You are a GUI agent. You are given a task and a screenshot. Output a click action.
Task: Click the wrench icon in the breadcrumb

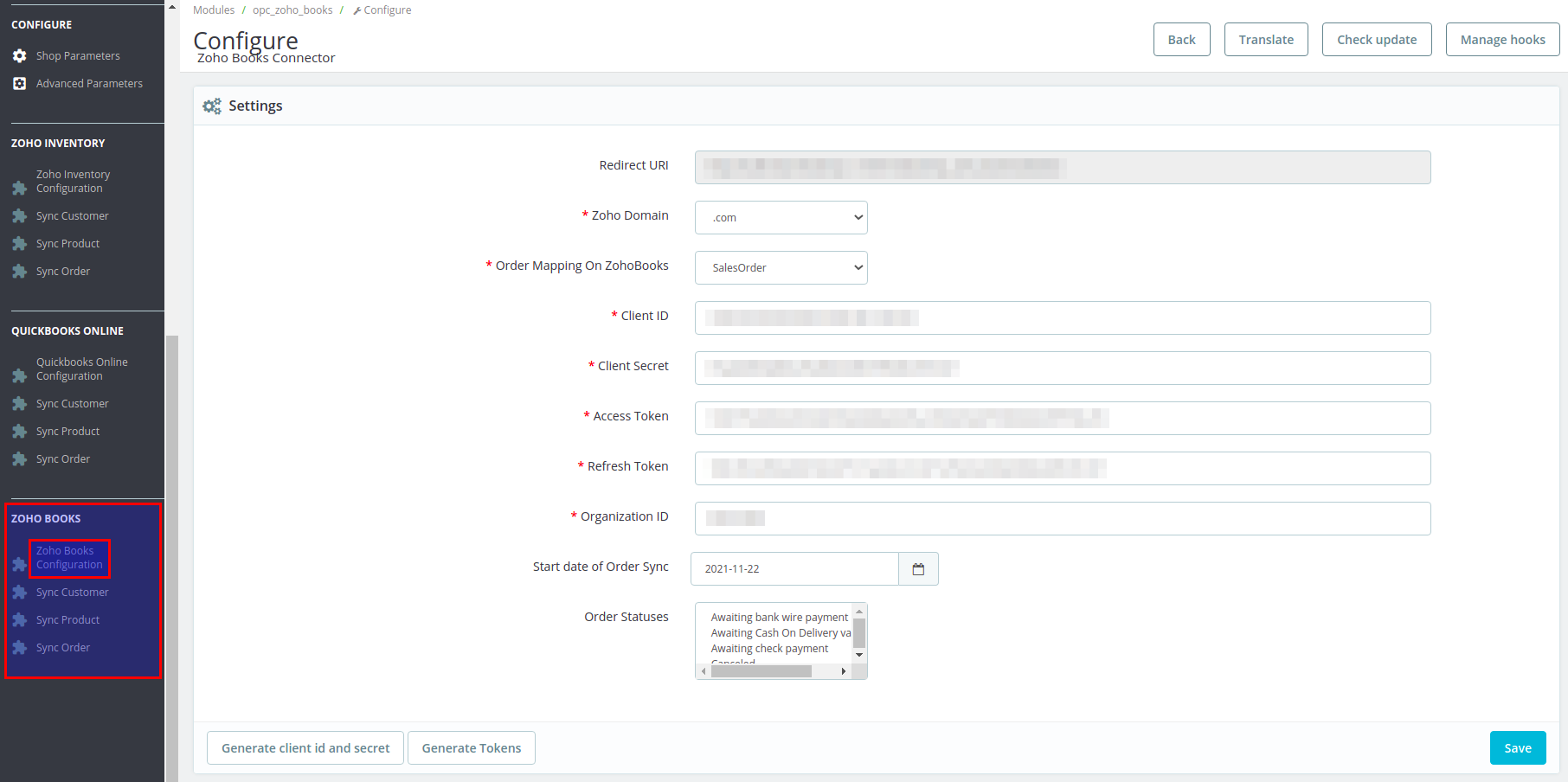tap(357, 10)
